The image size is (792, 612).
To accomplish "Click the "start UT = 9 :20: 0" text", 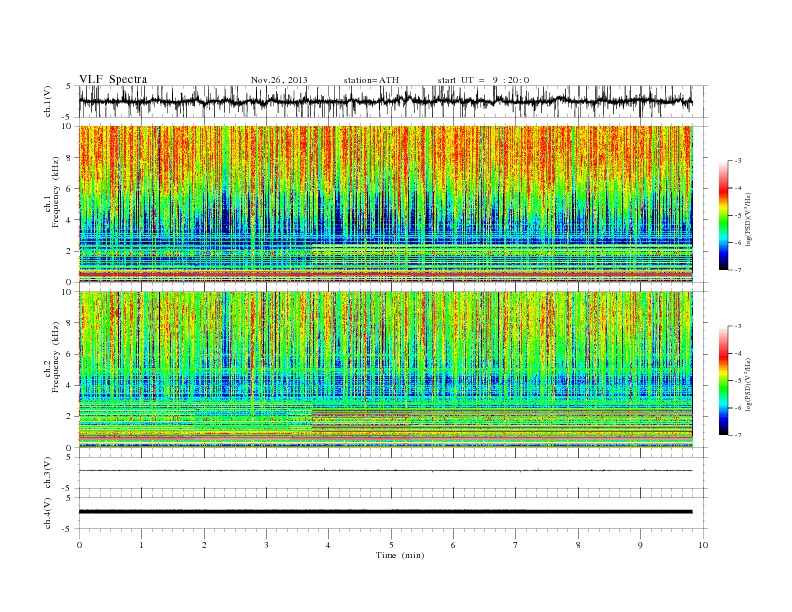I will coord(483,80).
